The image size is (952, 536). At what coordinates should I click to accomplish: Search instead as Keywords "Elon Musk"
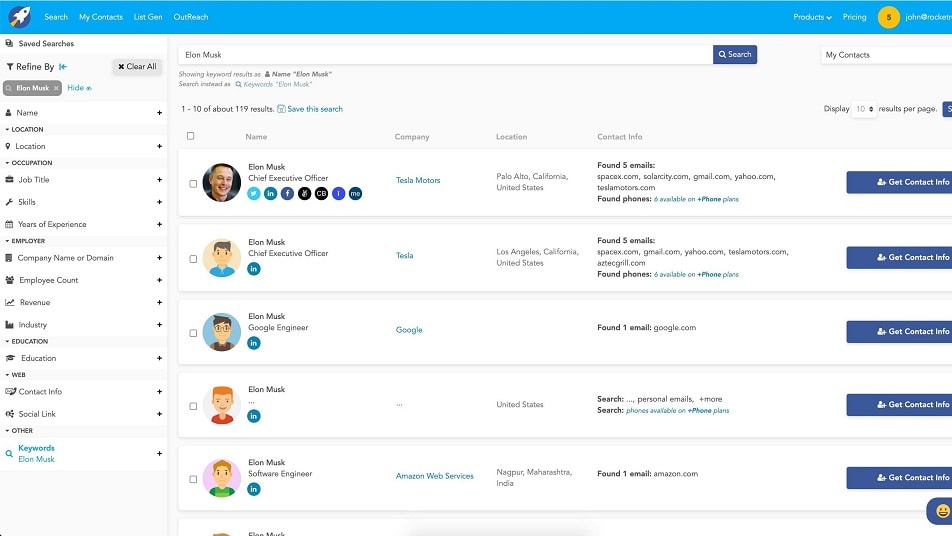(x=274, y=84)
